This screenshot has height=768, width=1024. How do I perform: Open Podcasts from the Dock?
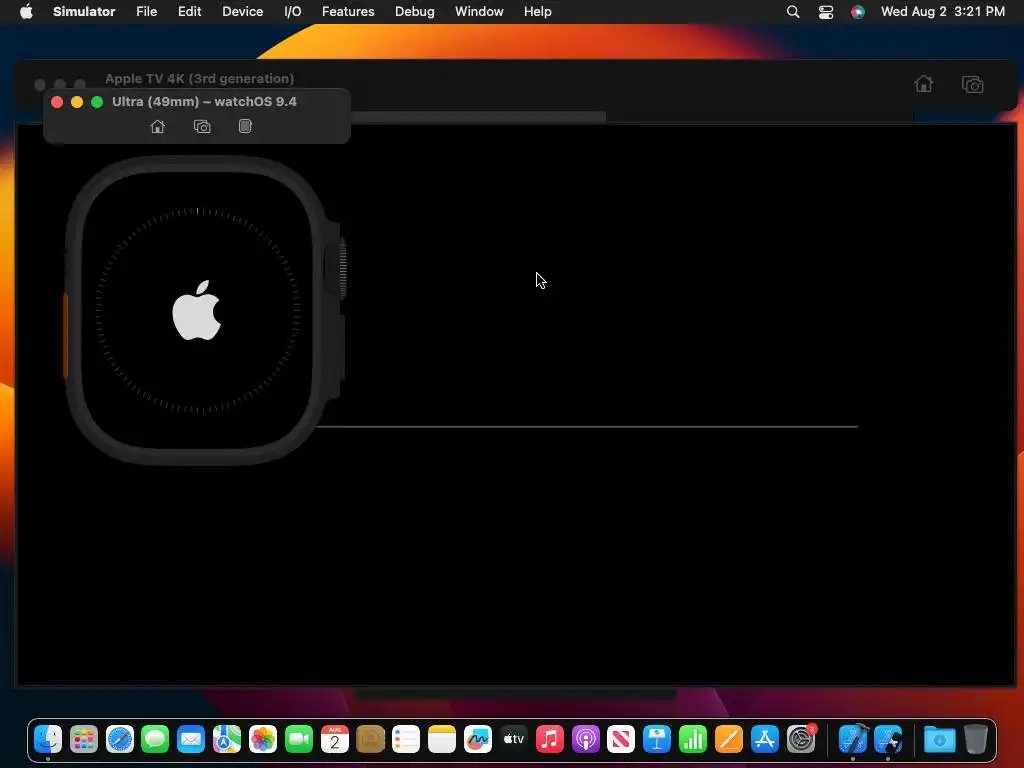pos(585,739)
